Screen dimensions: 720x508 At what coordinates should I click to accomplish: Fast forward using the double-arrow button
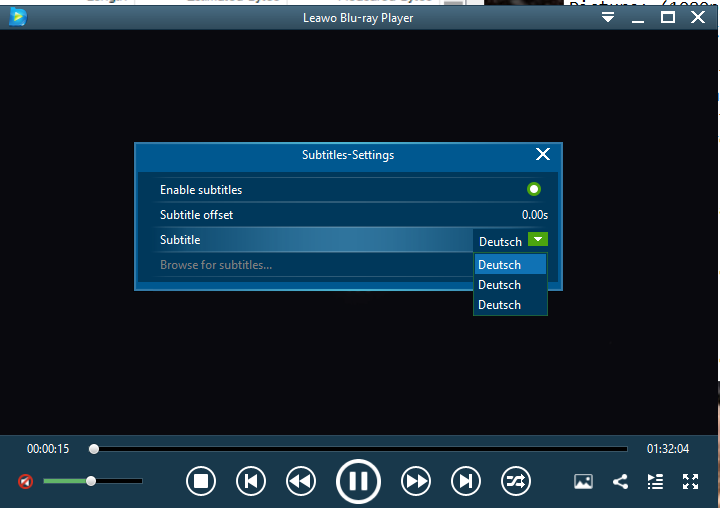416,481
